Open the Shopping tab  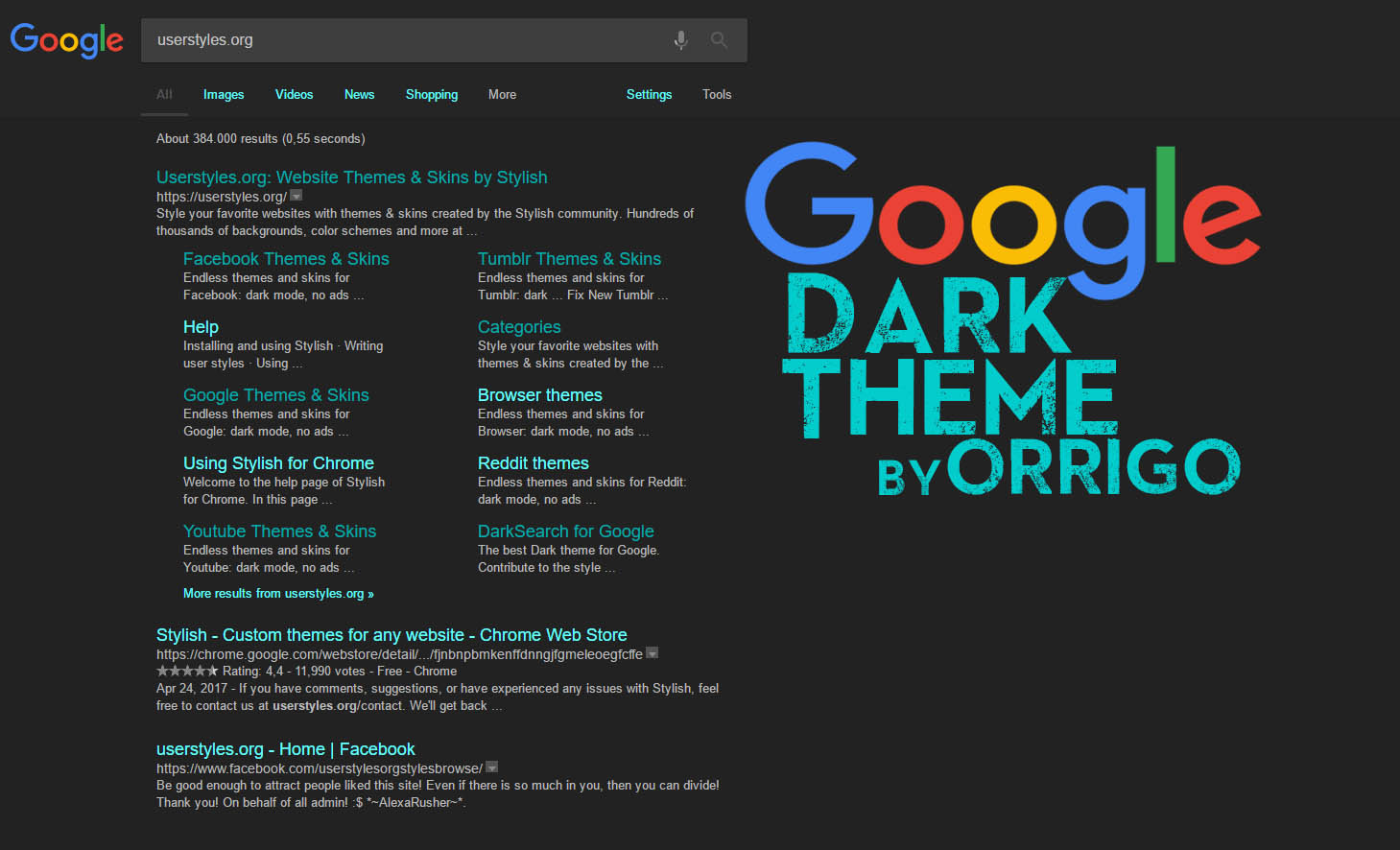(432, 94)
